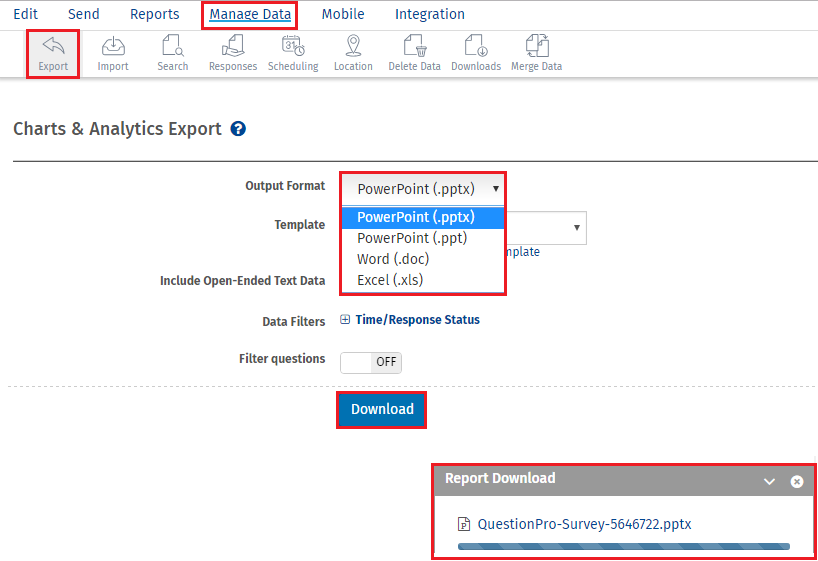Open the Time/Response Status link
The height and width of the screenshot is (561, 818).
click(x=417, y=320)
